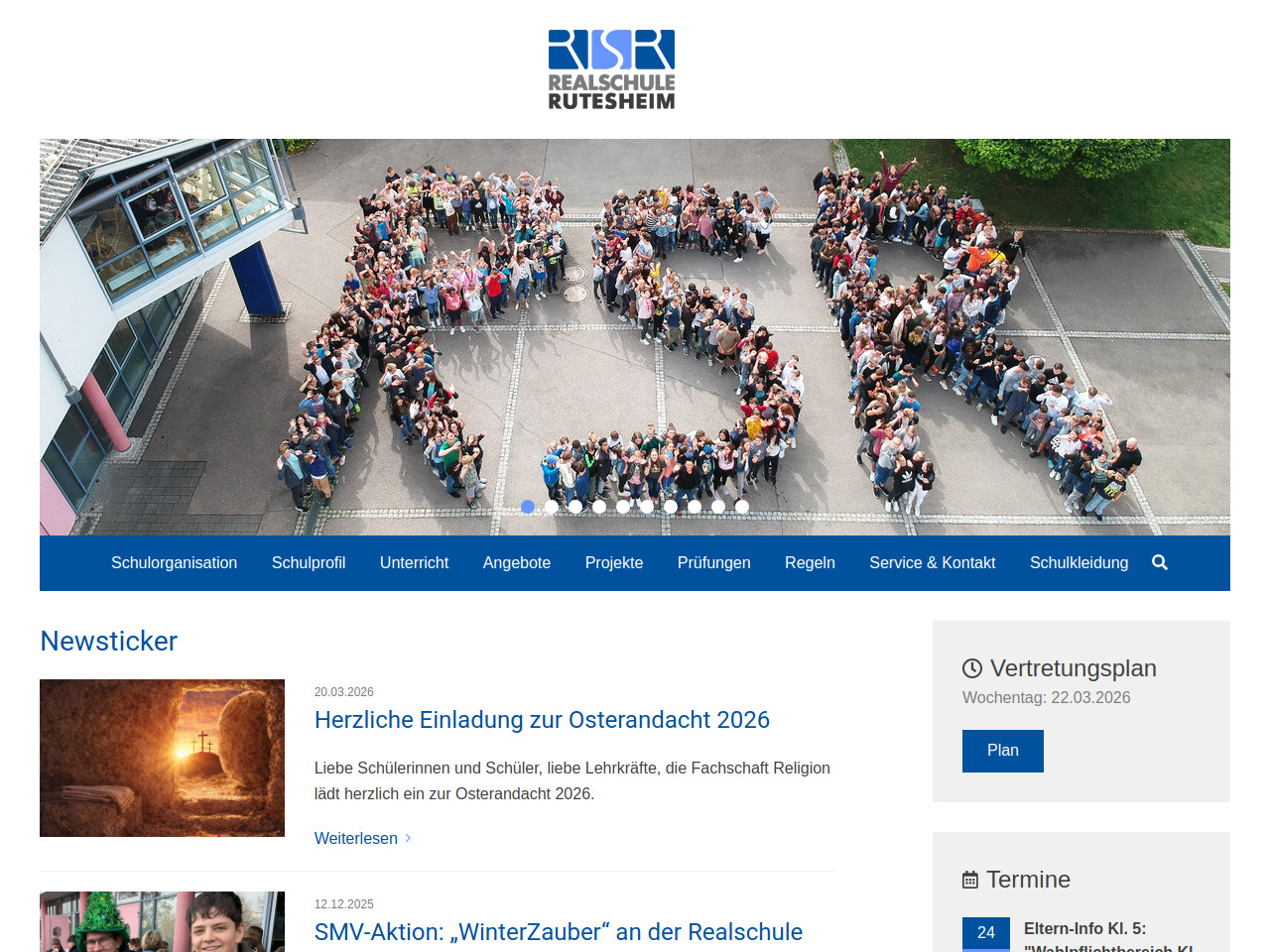
Task: Open the Unterricht menu item
Action: pos(414,563)
